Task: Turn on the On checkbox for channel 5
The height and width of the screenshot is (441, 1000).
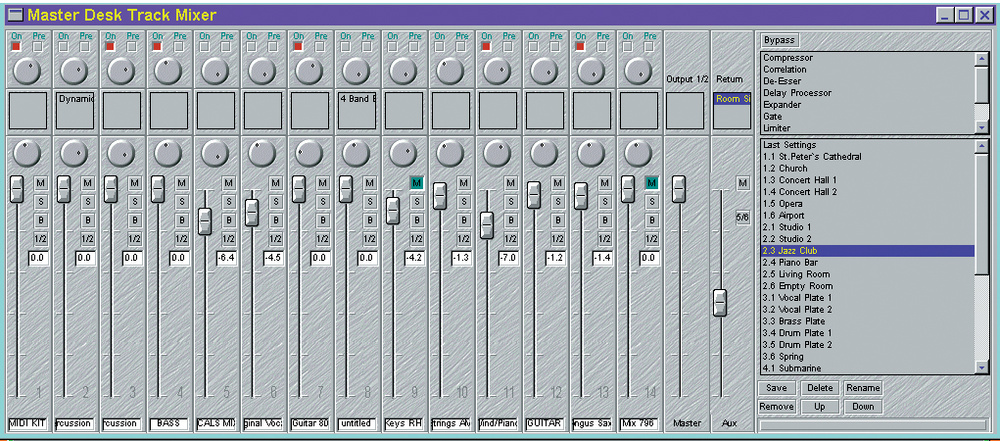Action: pos(204,47)
